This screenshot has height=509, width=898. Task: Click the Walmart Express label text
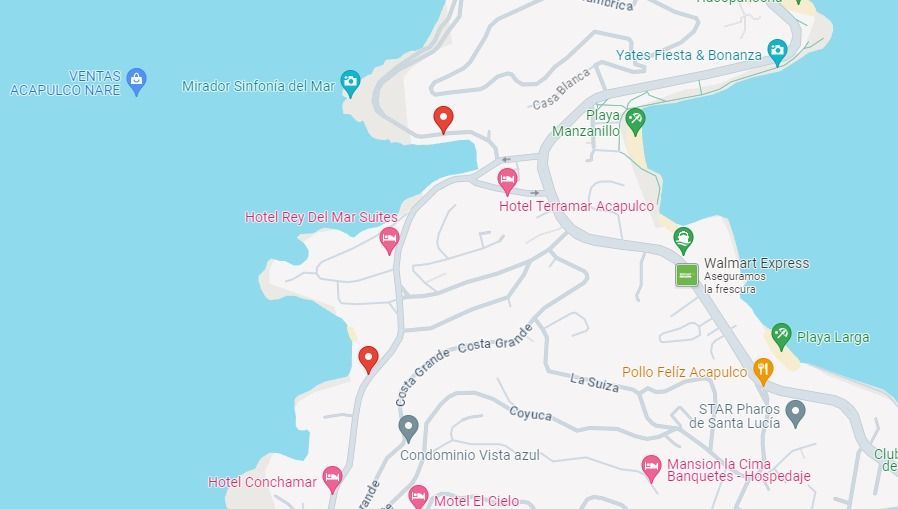point(757,263)
